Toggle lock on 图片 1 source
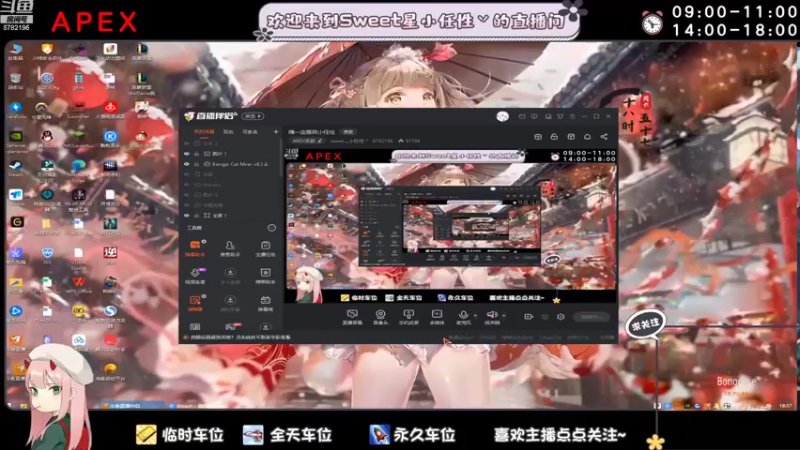Viewport: 800px width, 450px height. pos(196,154)
